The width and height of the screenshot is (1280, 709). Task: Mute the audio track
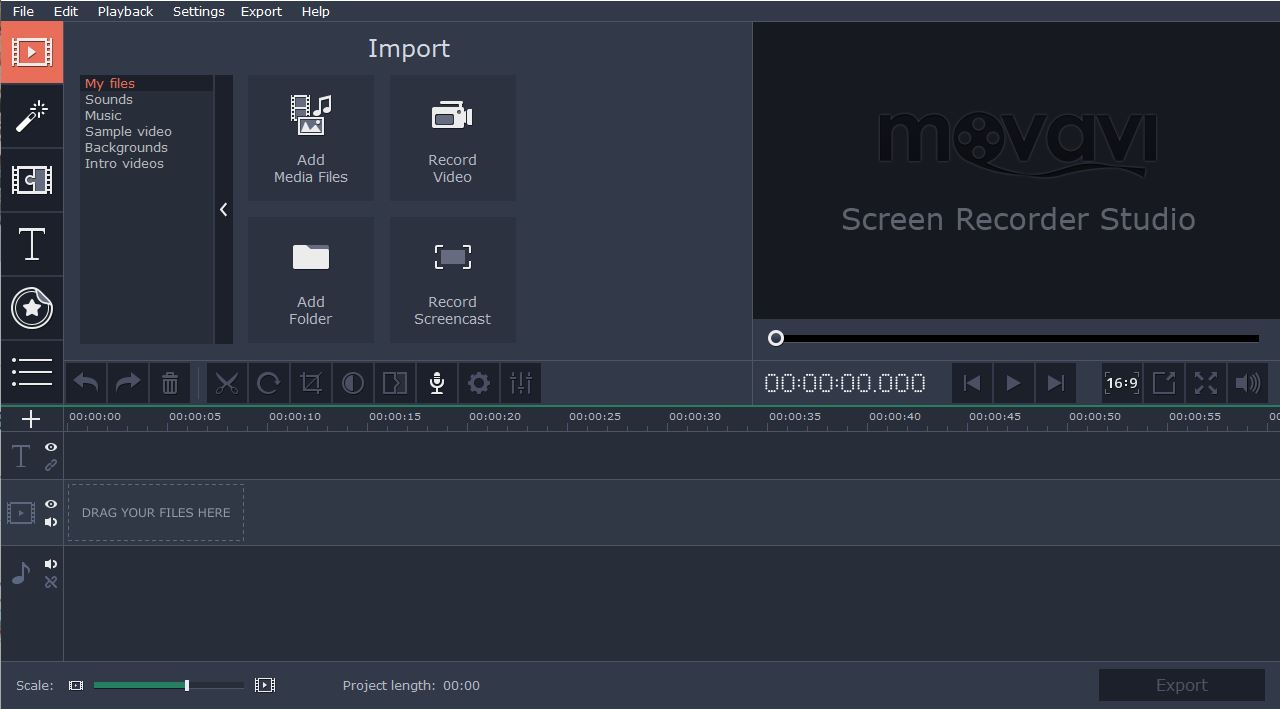tap(51, 564)
